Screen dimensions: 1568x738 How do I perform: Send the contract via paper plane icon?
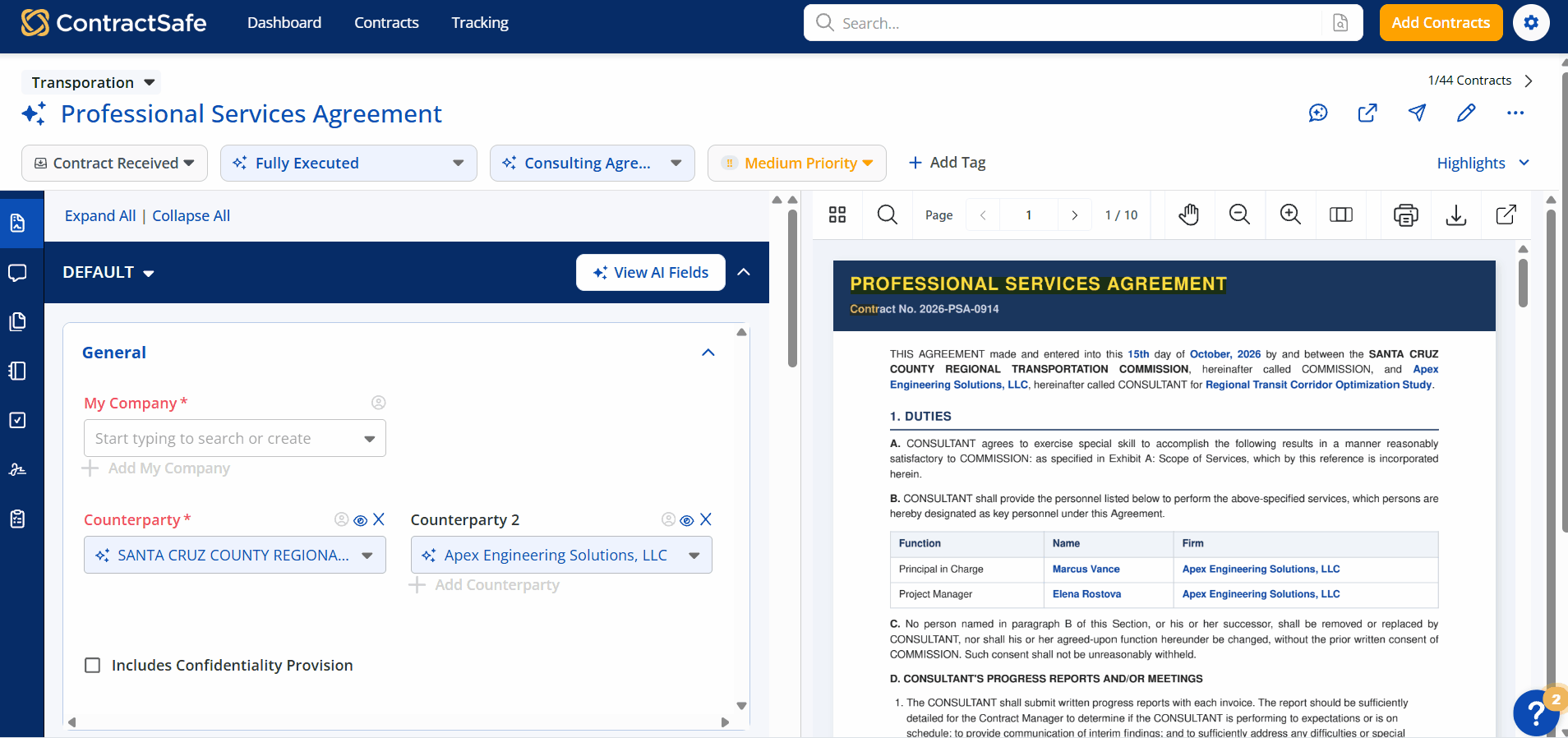(1417, 113)
